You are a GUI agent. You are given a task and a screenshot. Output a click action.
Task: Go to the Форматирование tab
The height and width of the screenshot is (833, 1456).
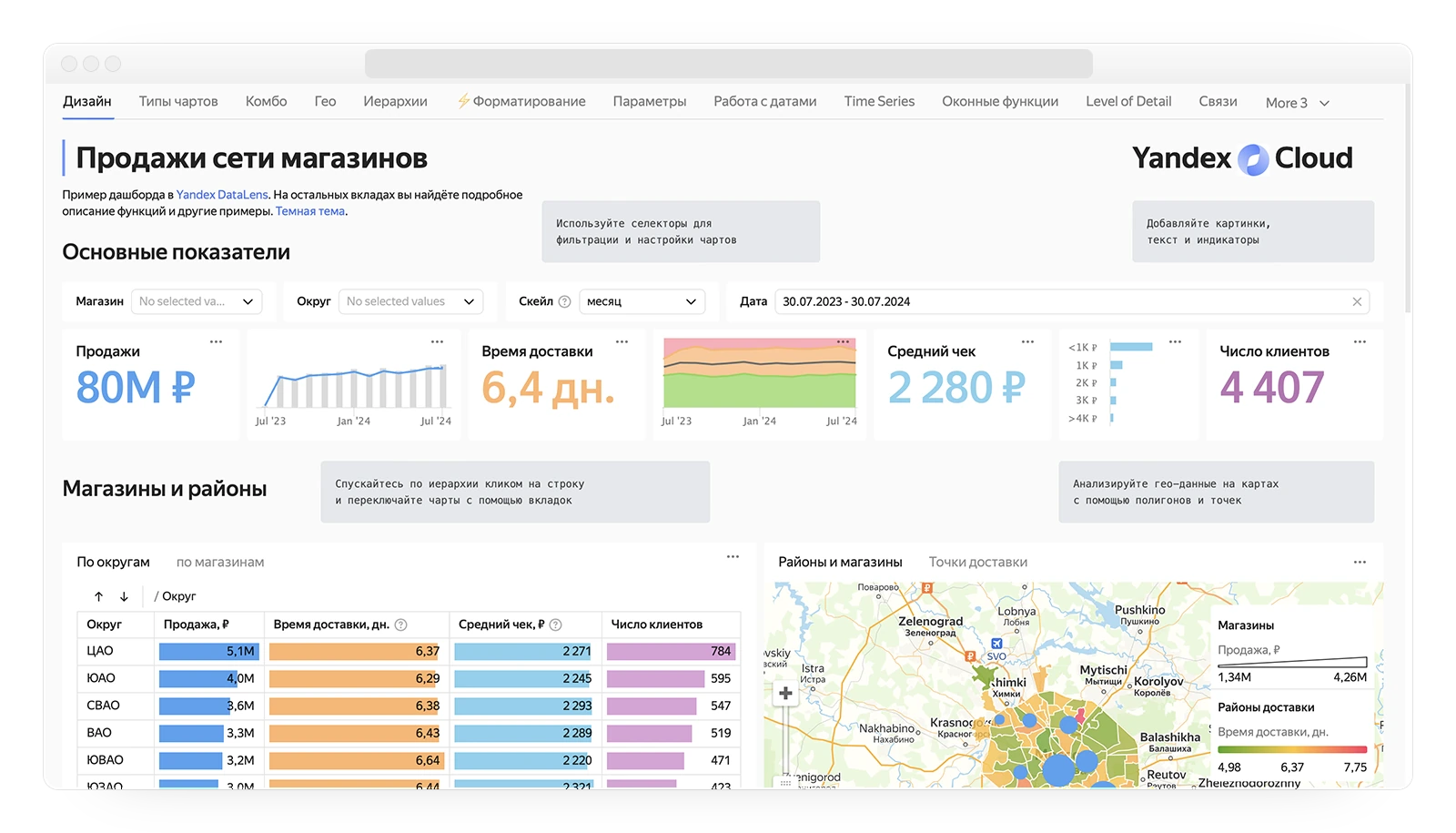[x=521, y=101]
